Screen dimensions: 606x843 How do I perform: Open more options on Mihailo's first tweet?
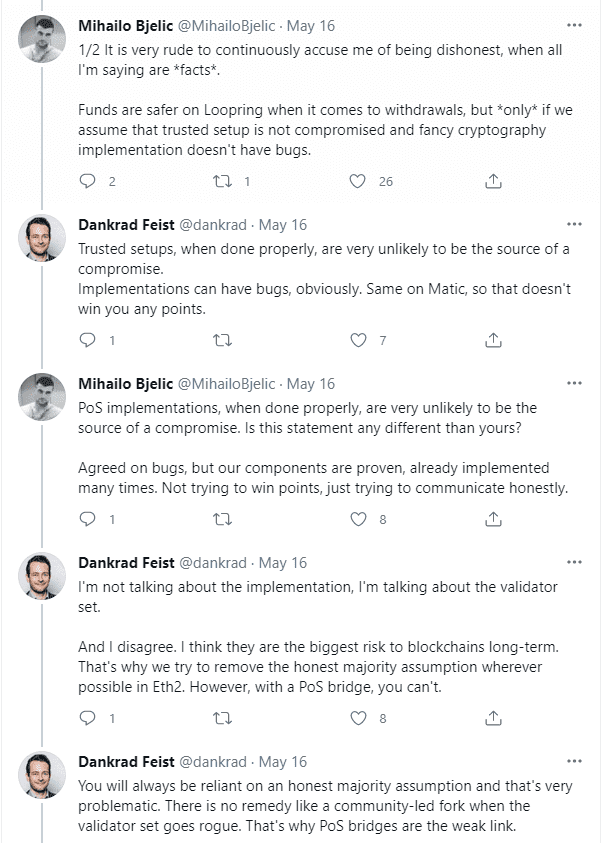tap(574, 25)
